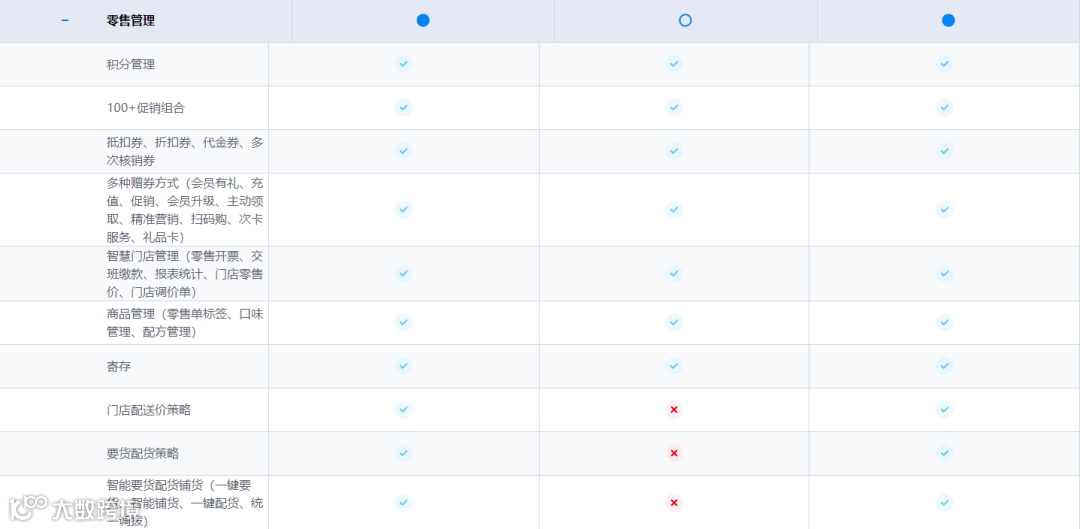Viewport: 1080px width, 529px height.
Task: Click the filled circle in first plan column header
Action: click(423, 21)
